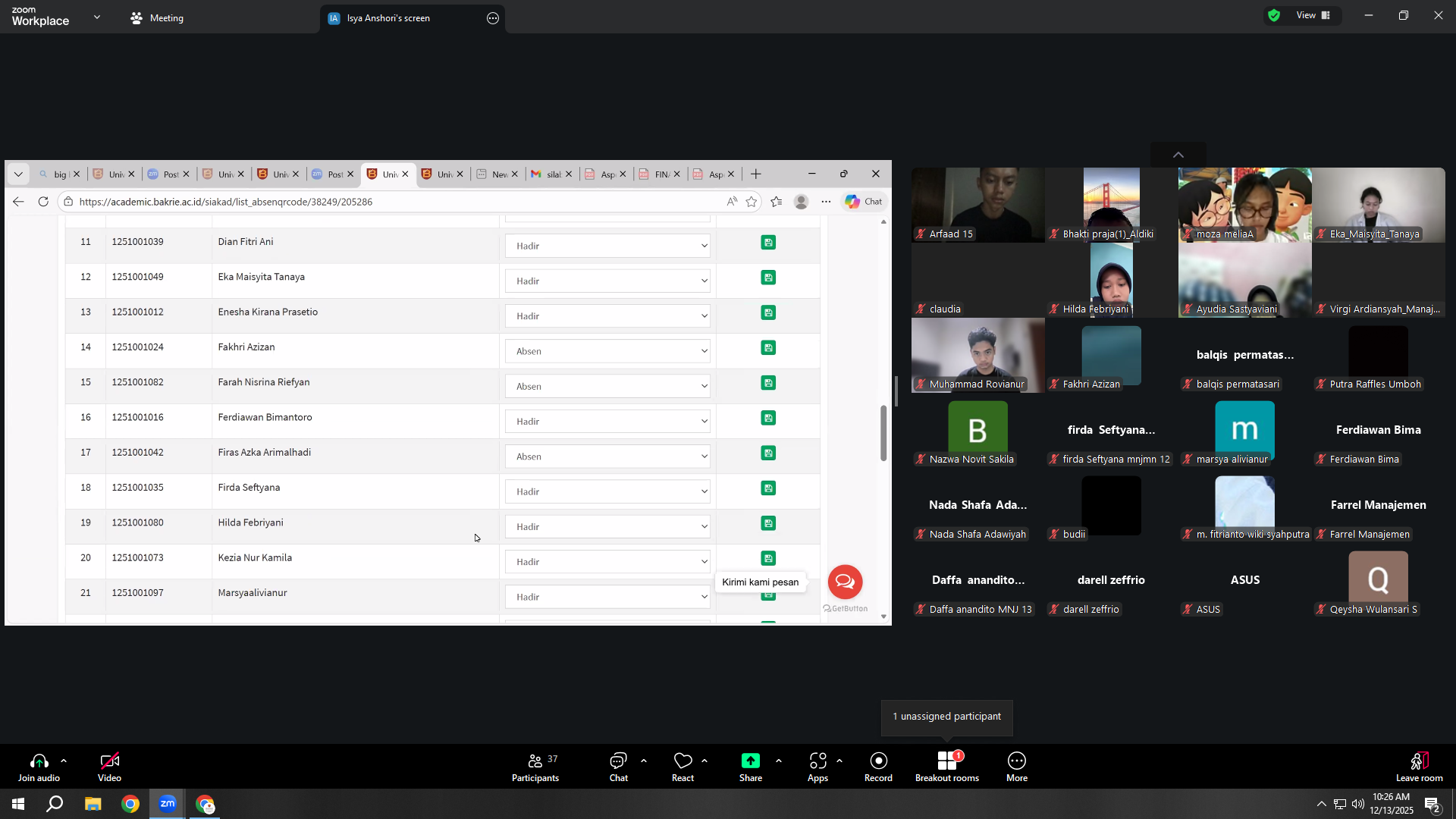The image size is (1456, 819).
Task: Click student name Kezia Nur Kamila
Action: [x=255, y=558]
